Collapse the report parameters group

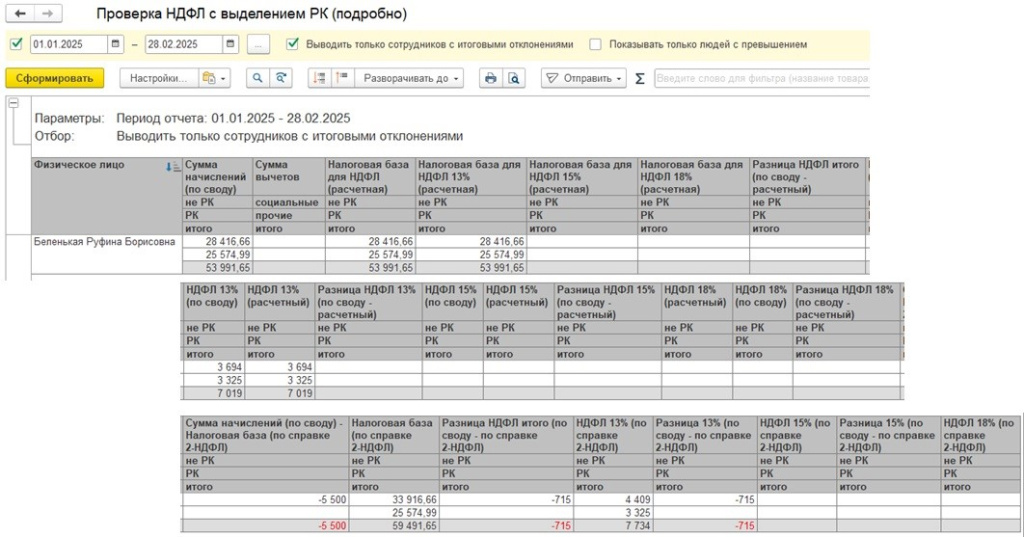(x=13, y=102)
